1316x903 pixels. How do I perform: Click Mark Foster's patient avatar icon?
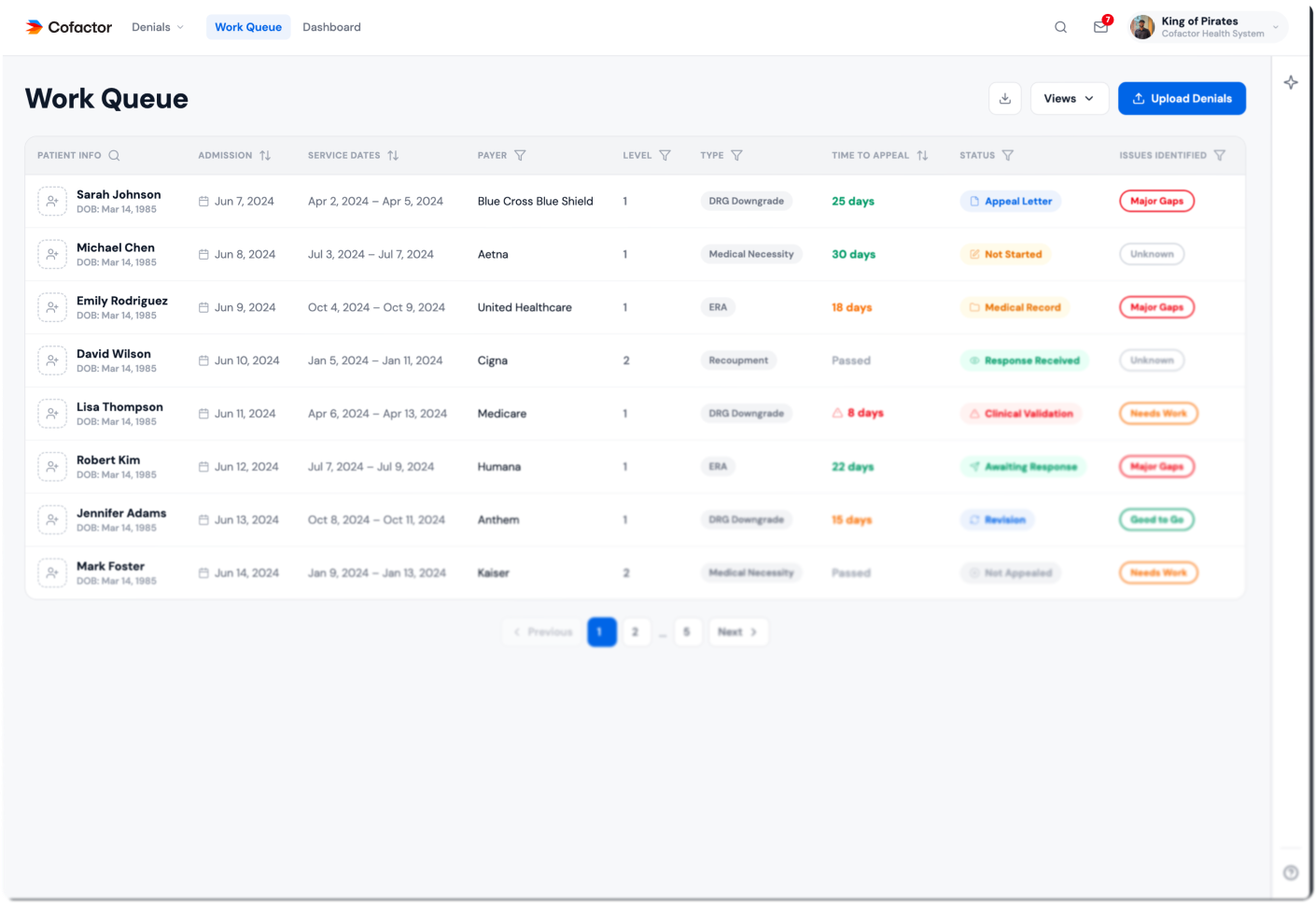52,572
